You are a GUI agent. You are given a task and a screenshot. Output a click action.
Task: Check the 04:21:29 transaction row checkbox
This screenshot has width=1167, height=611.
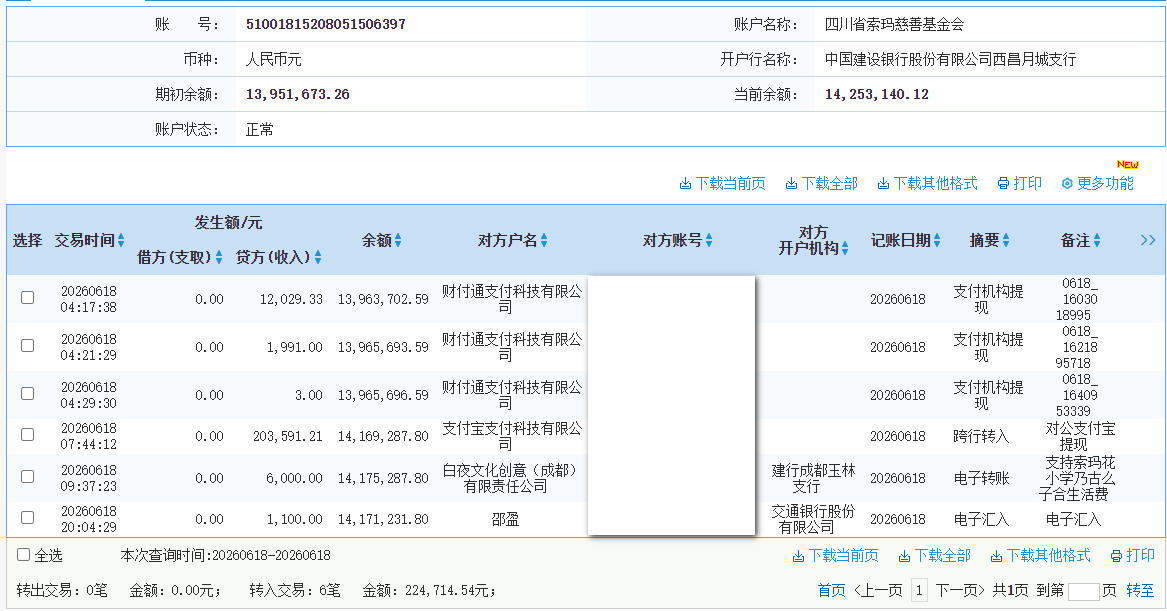pos(28,345)
